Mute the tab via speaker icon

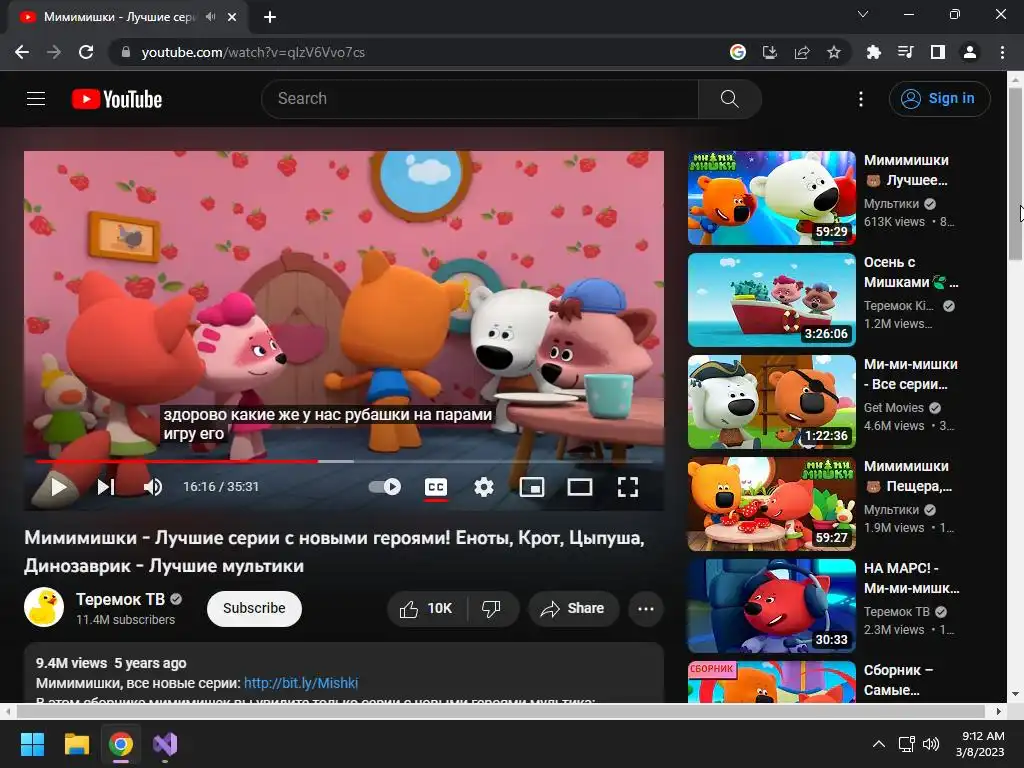[x=210, y=17]
